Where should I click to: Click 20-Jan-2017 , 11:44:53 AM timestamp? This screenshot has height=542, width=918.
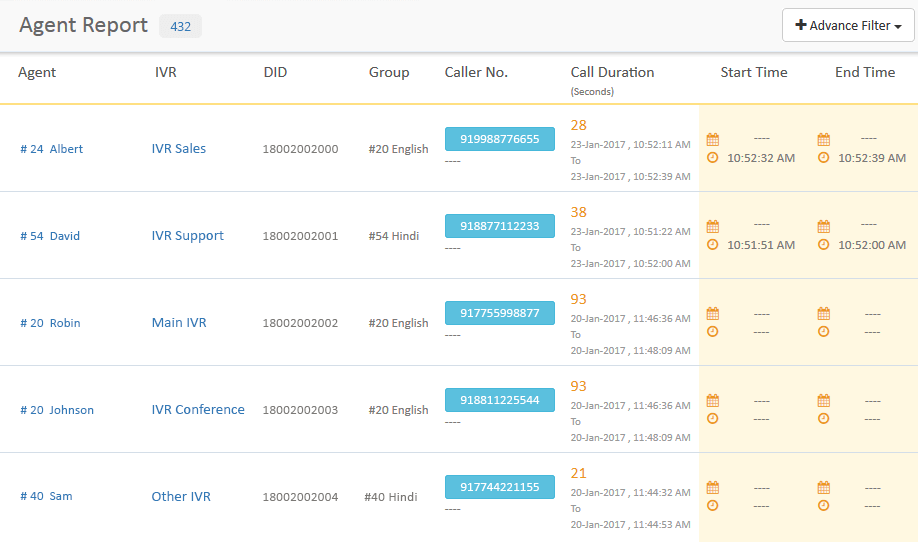631,524
